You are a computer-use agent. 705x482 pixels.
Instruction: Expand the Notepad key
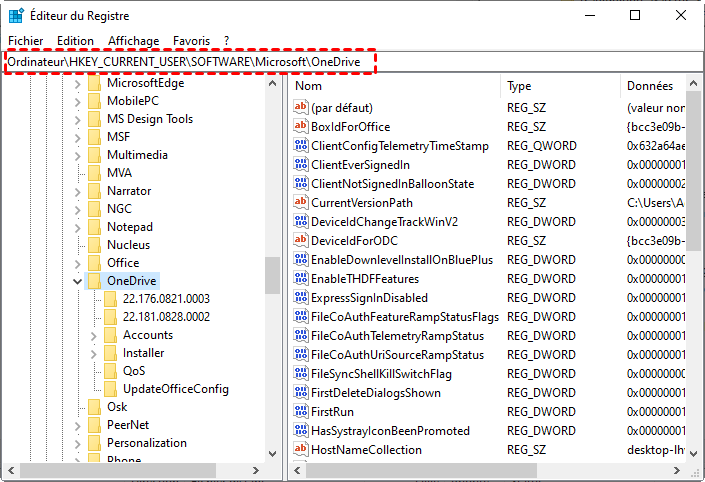tap(77, 228)
